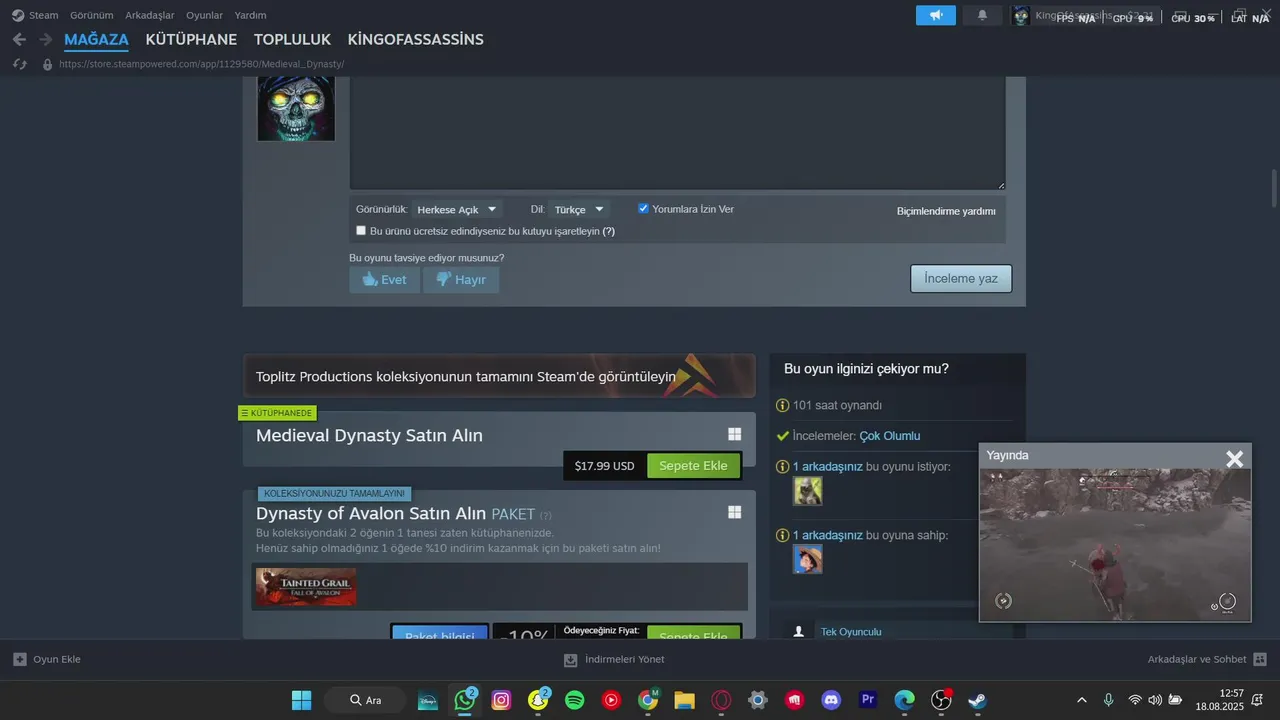Click the İnceleme yaz button
This screenshot has width=1280, height=720.
click(x=961, y=278)
